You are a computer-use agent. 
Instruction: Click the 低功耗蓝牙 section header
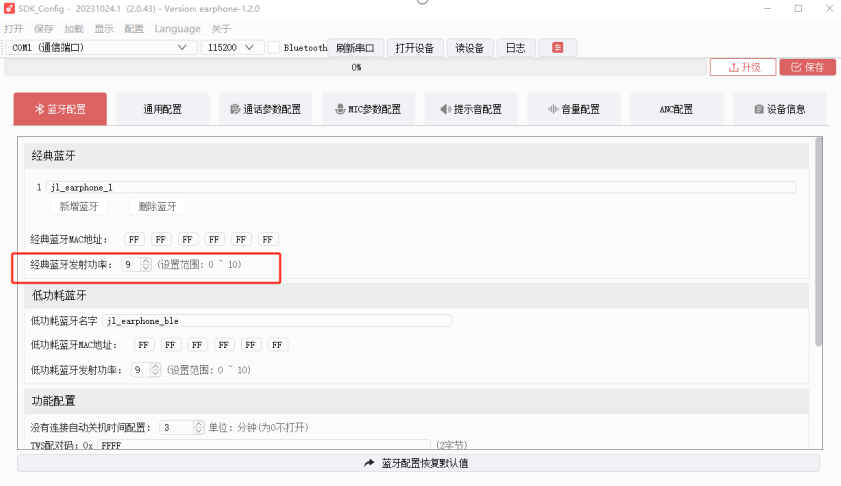click(x=416, y=296)
